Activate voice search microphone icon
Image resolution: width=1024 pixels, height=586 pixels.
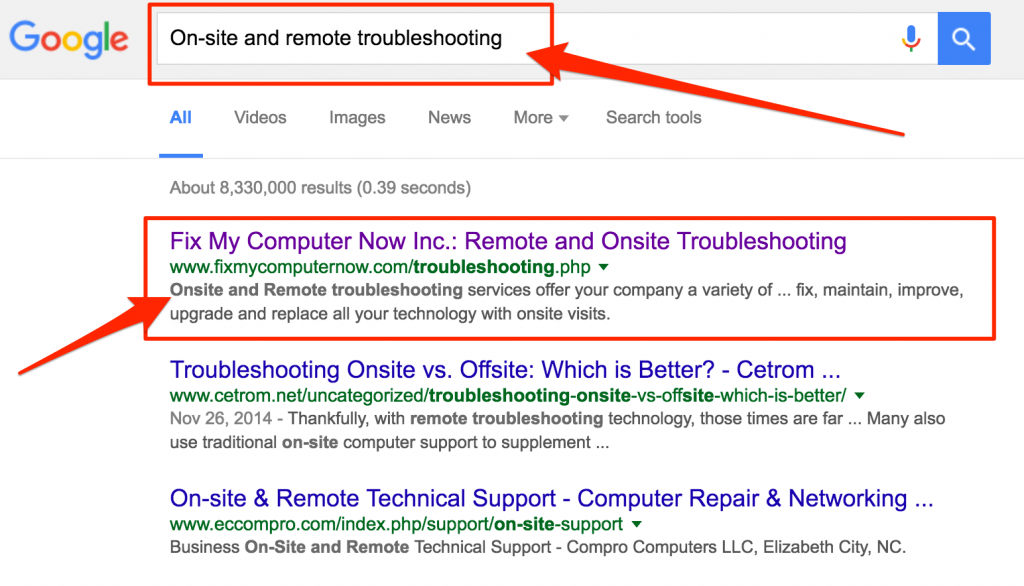click(911, 39)
